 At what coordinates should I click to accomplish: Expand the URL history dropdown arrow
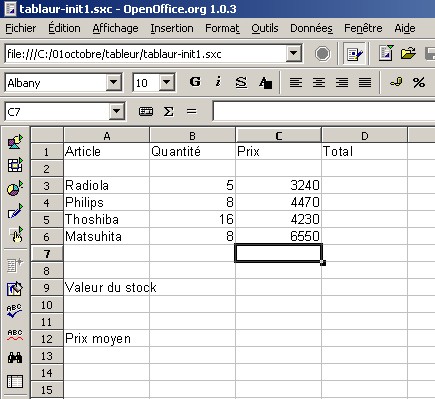294,54
